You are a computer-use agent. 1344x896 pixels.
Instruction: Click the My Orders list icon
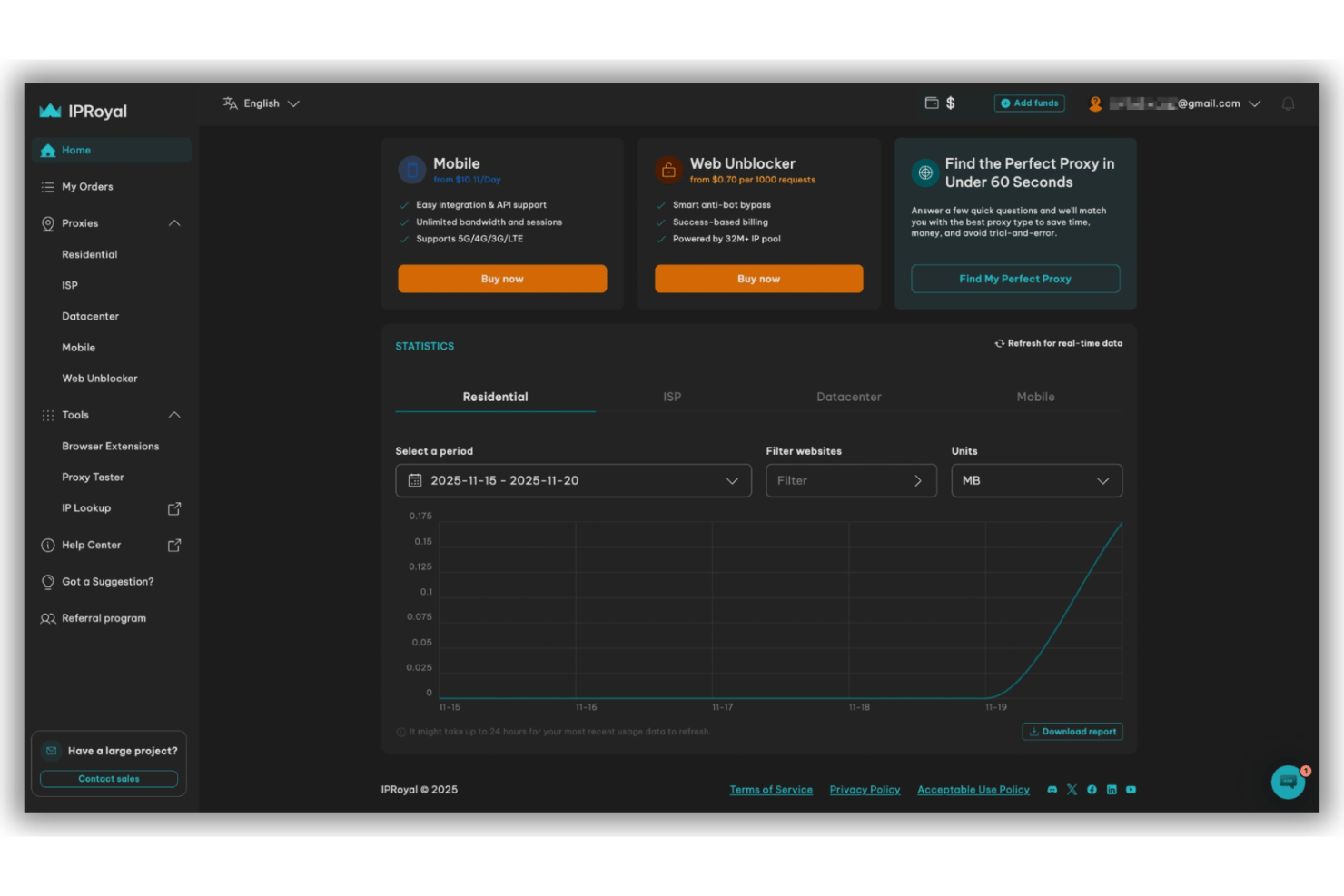click(x=48, y=187)
